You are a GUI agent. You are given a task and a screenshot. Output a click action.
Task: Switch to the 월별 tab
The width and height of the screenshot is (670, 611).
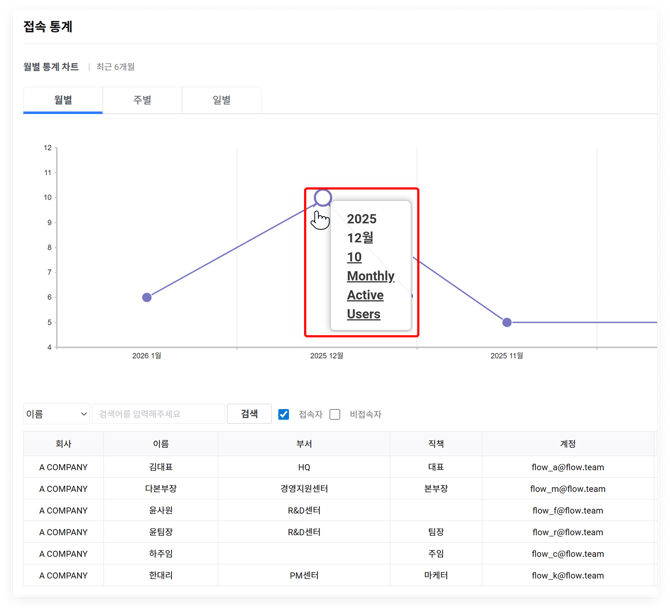click(x=63, y=100)
